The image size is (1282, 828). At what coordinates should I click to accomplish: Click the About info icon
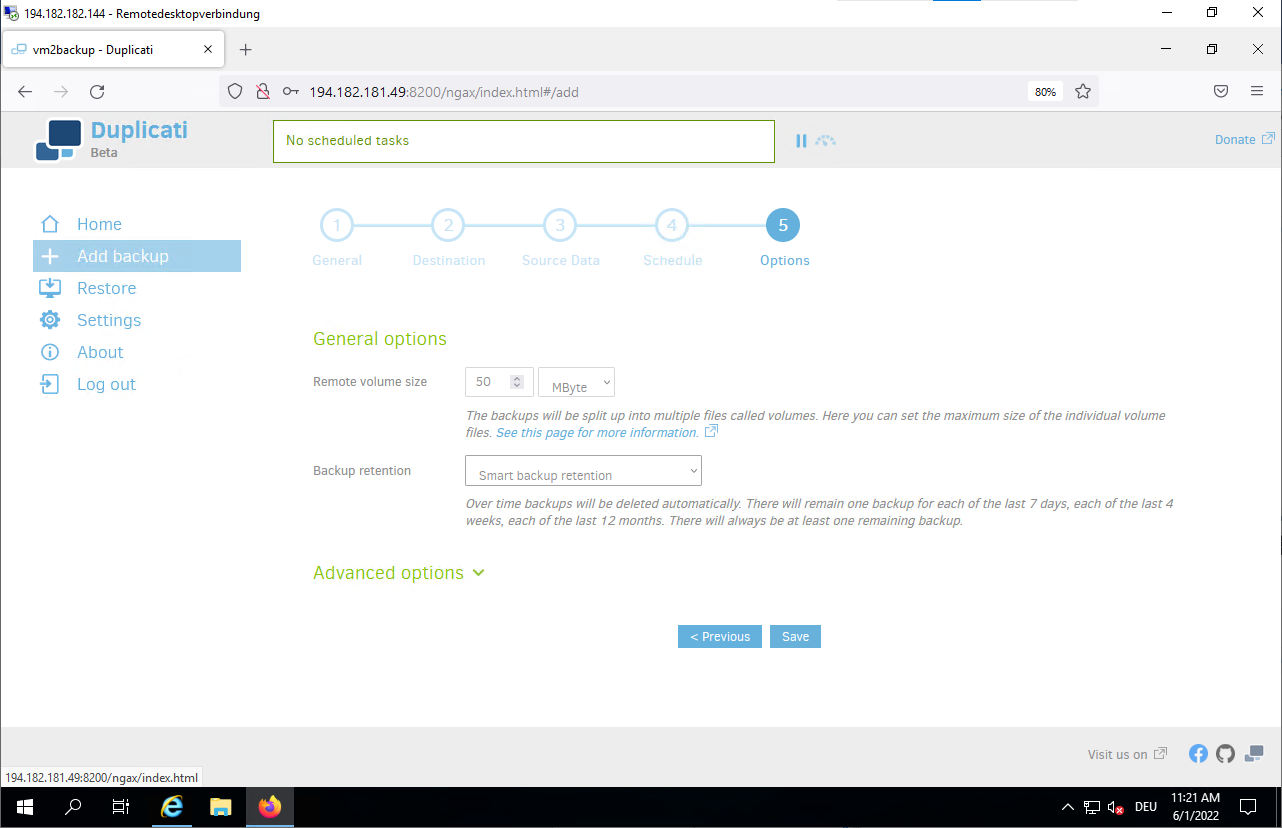[50, 352]
